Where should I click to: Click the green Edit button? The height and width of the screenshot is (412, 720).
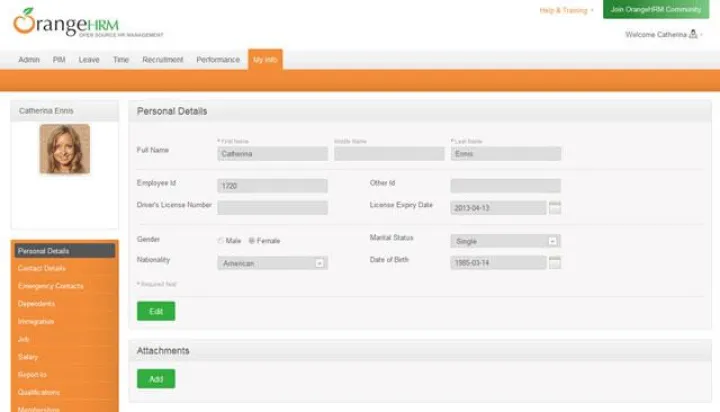[x=156, y=311]
